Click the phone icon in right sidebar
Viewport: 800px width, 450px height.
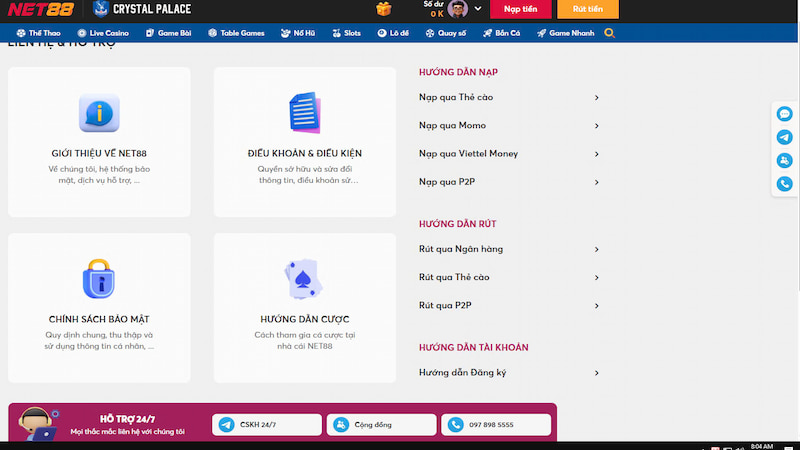point(785,184)
